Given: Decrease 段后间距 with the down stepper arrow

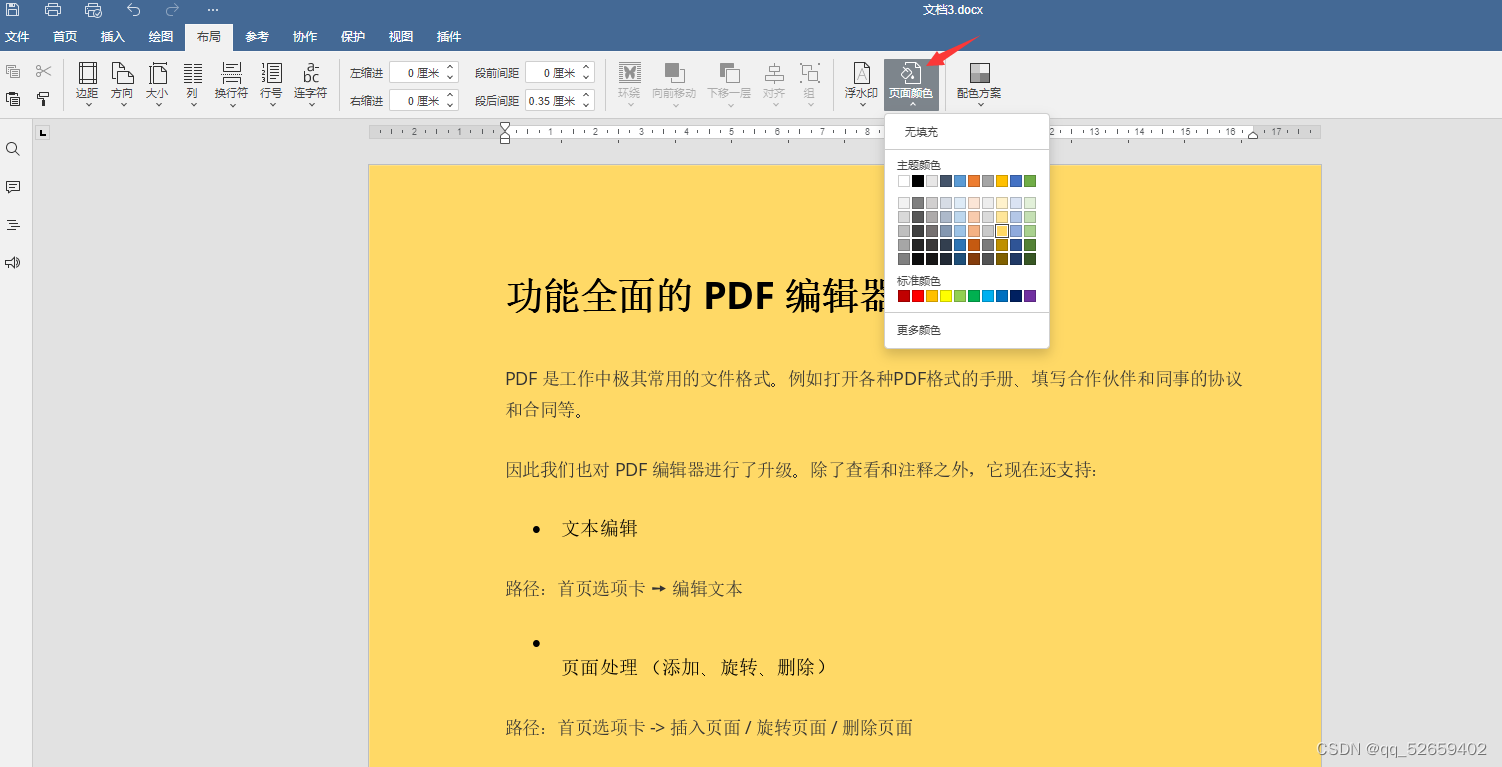Looking at the screenshot, I should coord(587,106).
